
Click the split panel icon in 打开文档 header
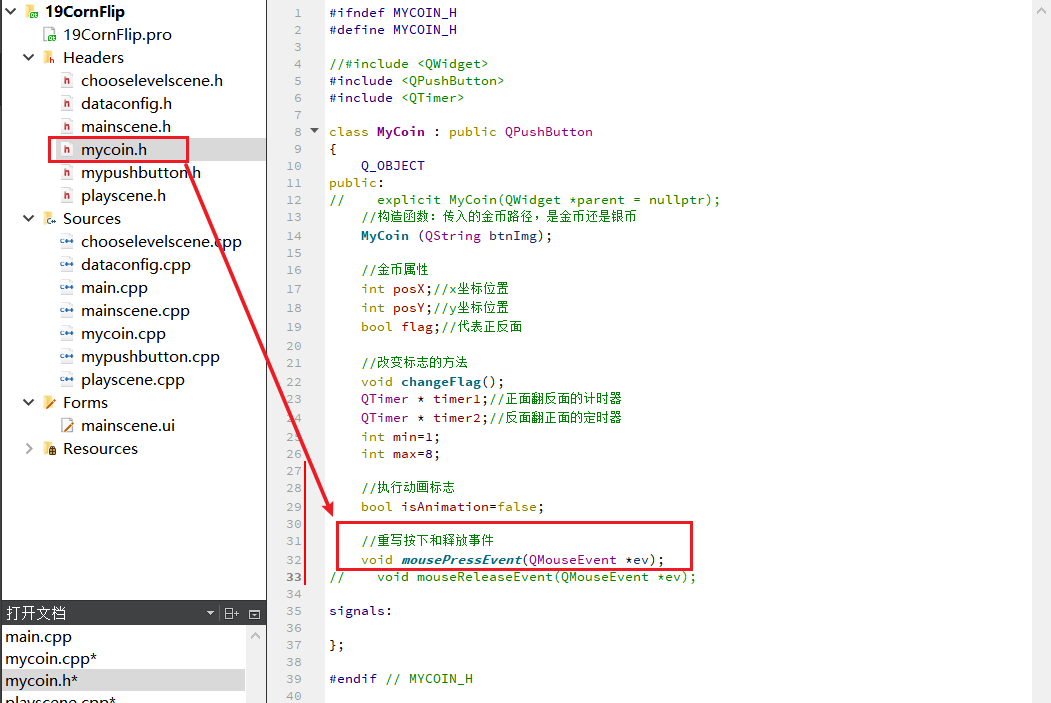click(231, 613)
